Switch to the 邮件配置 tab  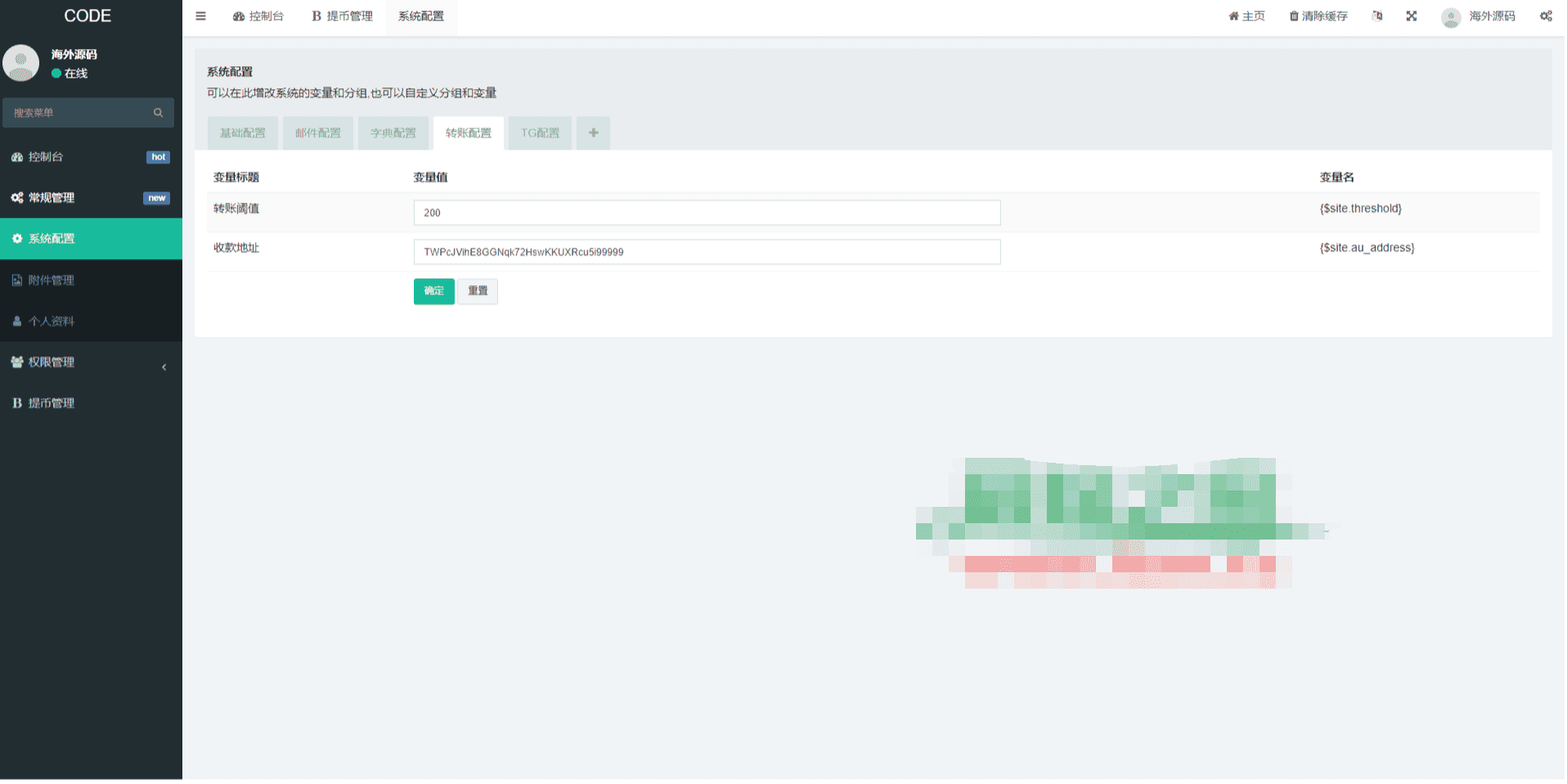coord(318,133)
